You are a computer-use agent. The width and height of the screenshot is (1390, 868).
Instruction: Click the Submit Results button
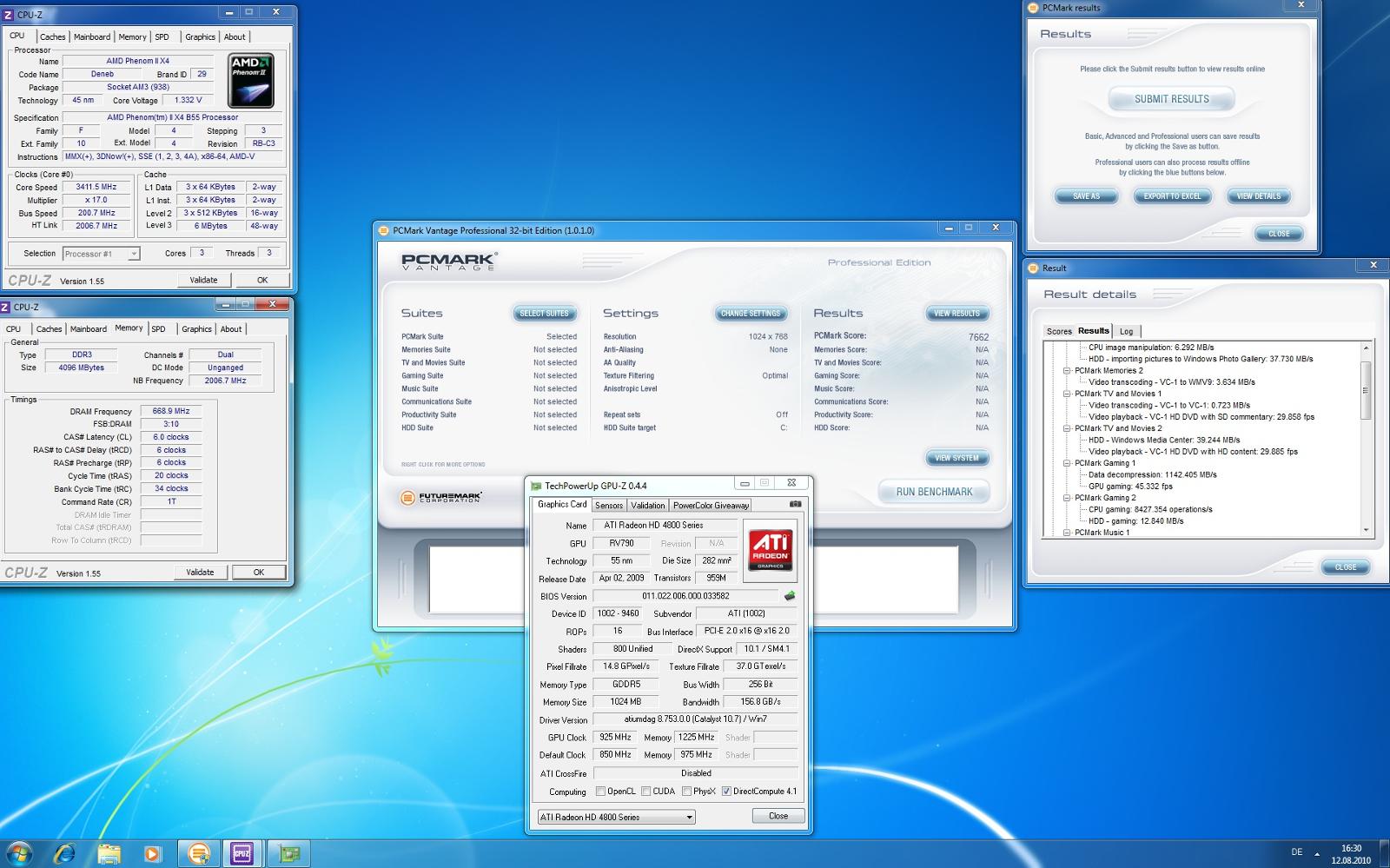click(x=1171, y=99)
